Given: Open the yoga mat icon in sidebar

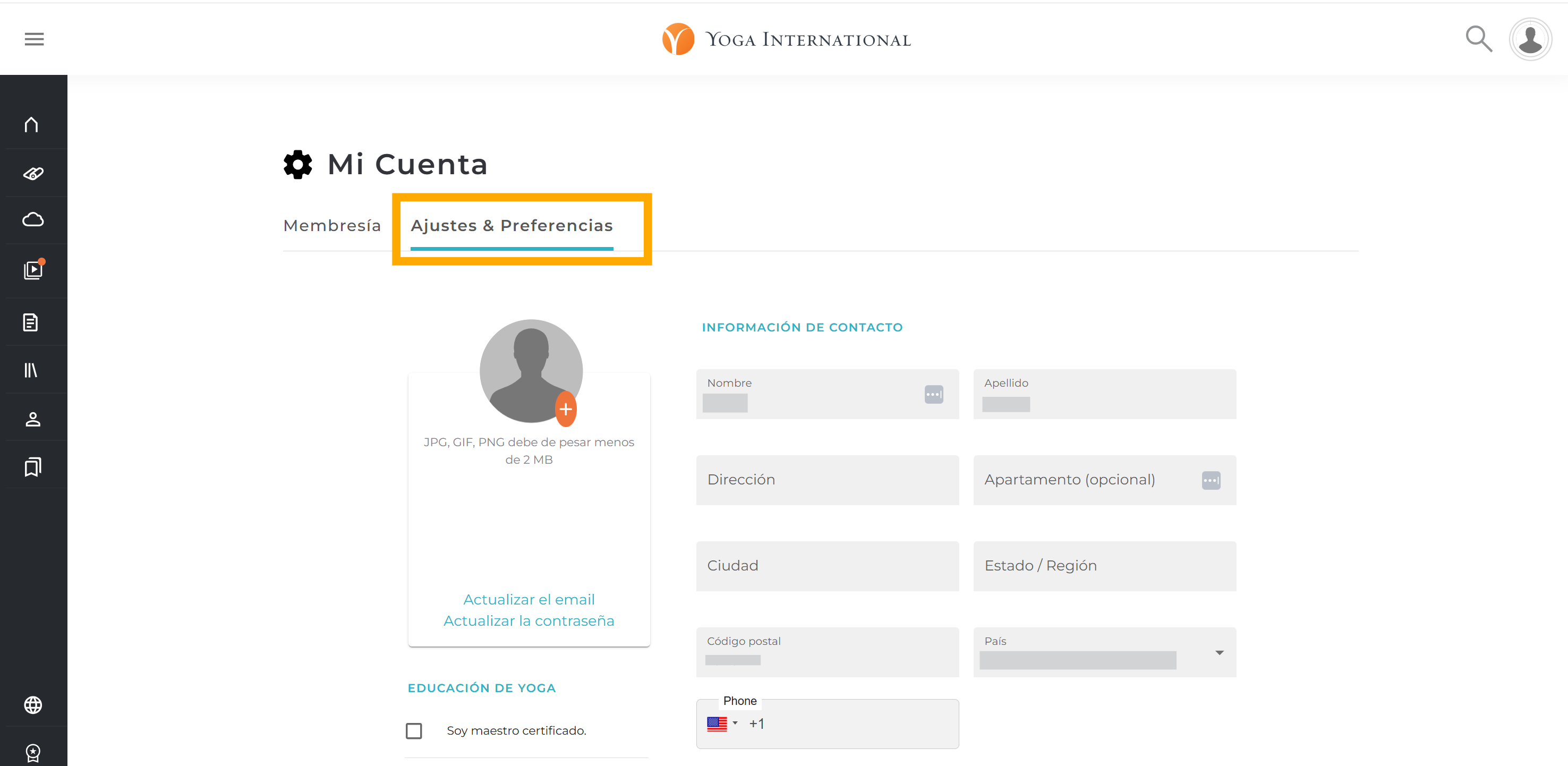Looking at the screenshot, I should click(x=33, y=174).
